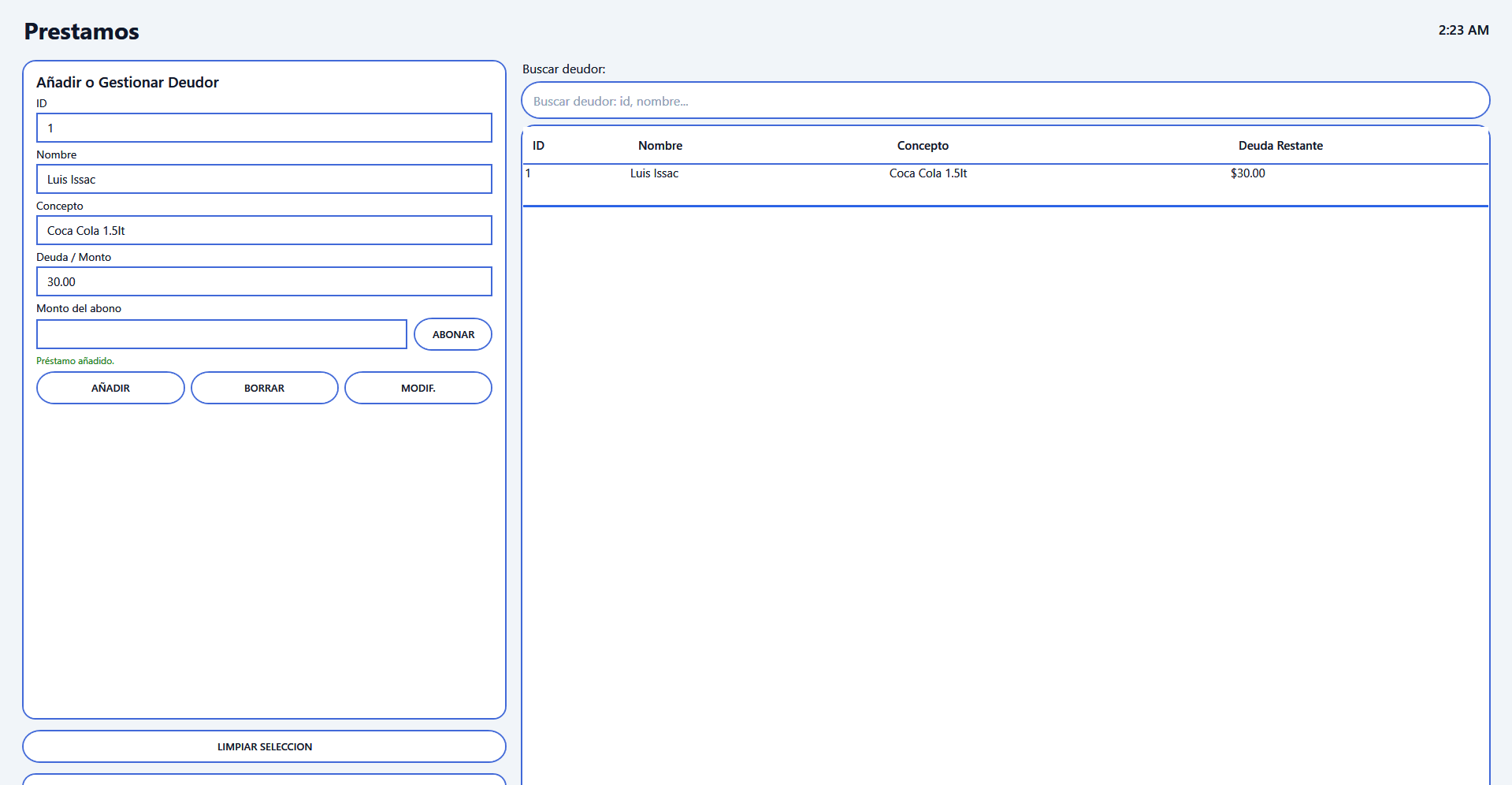This screenshot has width=1512, height=785.
Task: Click the MODIF. button
Action: (x=418, y=388)
